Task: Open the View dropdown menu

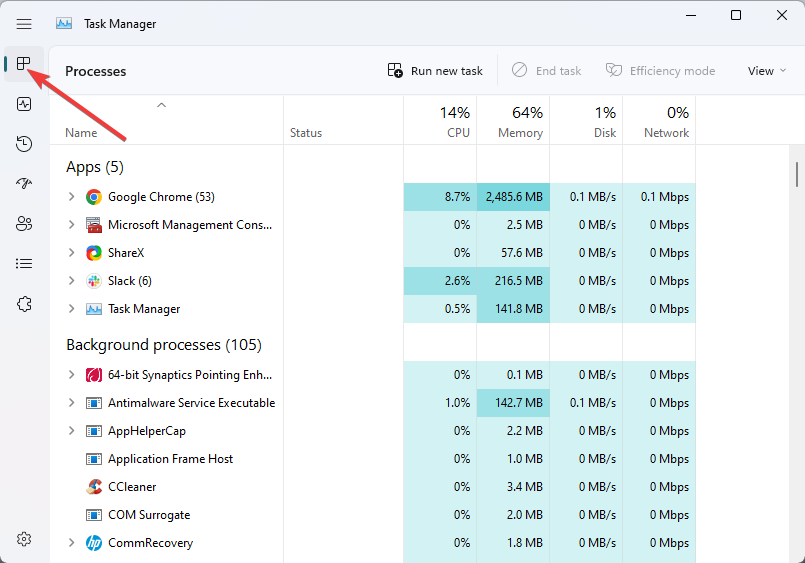Action: pos(766,71)
